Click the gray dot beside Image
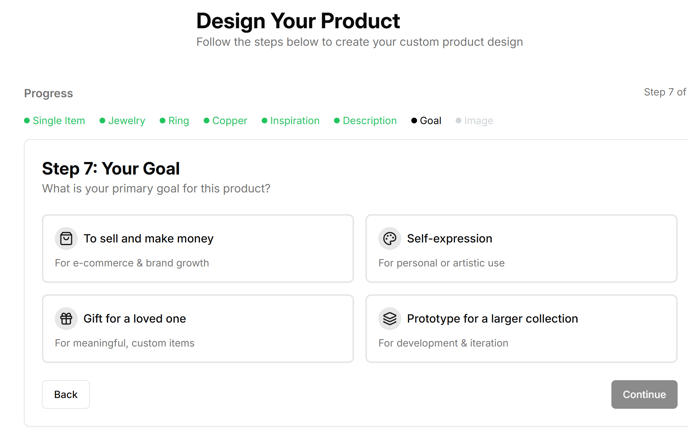The height and width of the screenshot is (432, 688). pyautogui.click(x=458, y=121)
